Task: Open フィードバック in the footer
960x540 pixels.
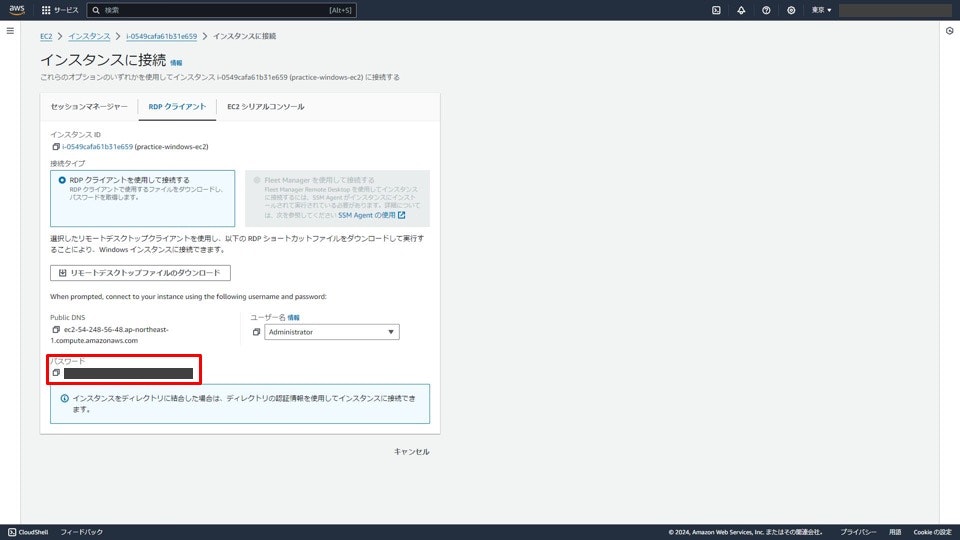Action: click(x=81, y=532)
